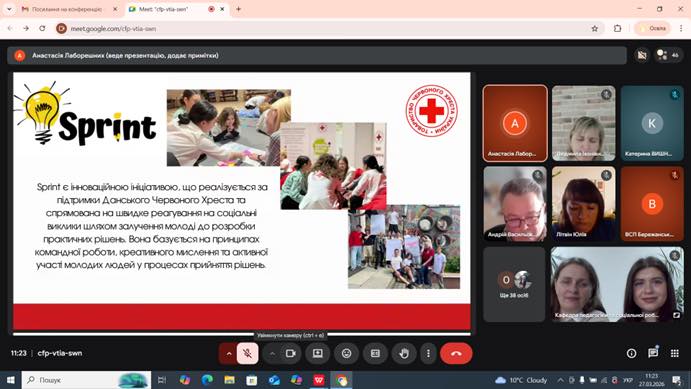Go forward in browser history
Screen dimensions: 691x389
(x=26, y=28)
